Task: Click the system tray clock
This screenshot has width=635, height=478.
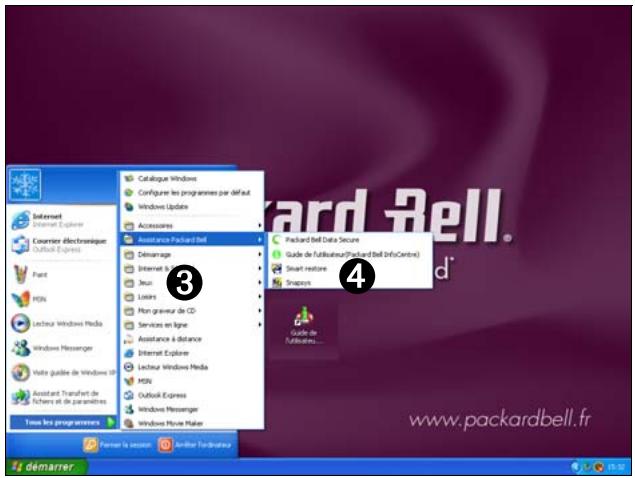Action: point(616,467)
